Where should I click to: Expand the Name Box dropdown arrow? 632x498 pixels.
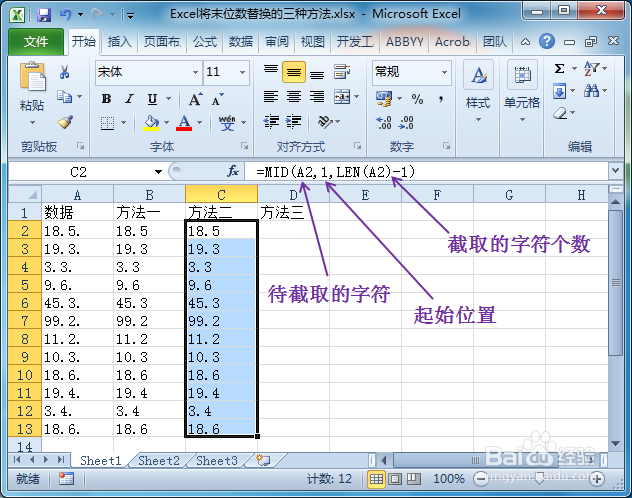point(158,172)
